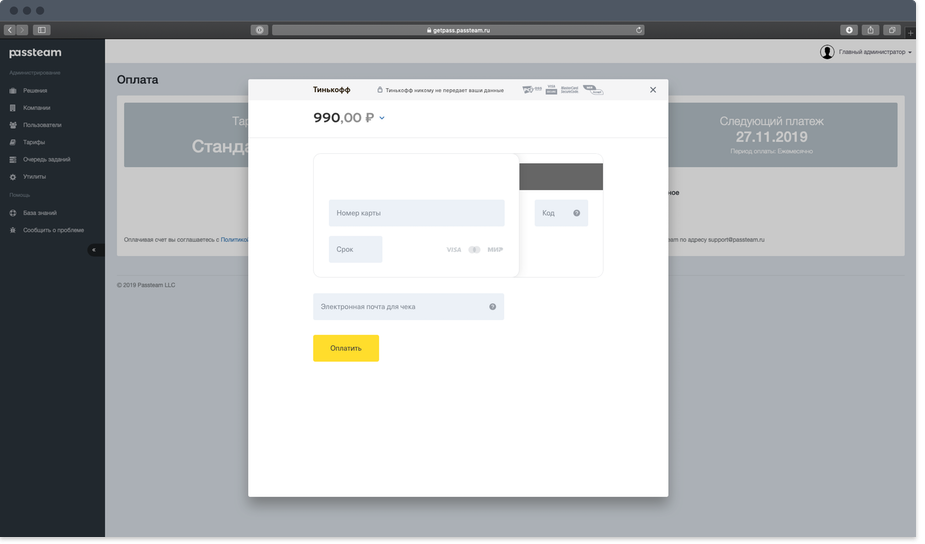
Task: Open Решения in the sidebar
Action: tap(35, 91)
